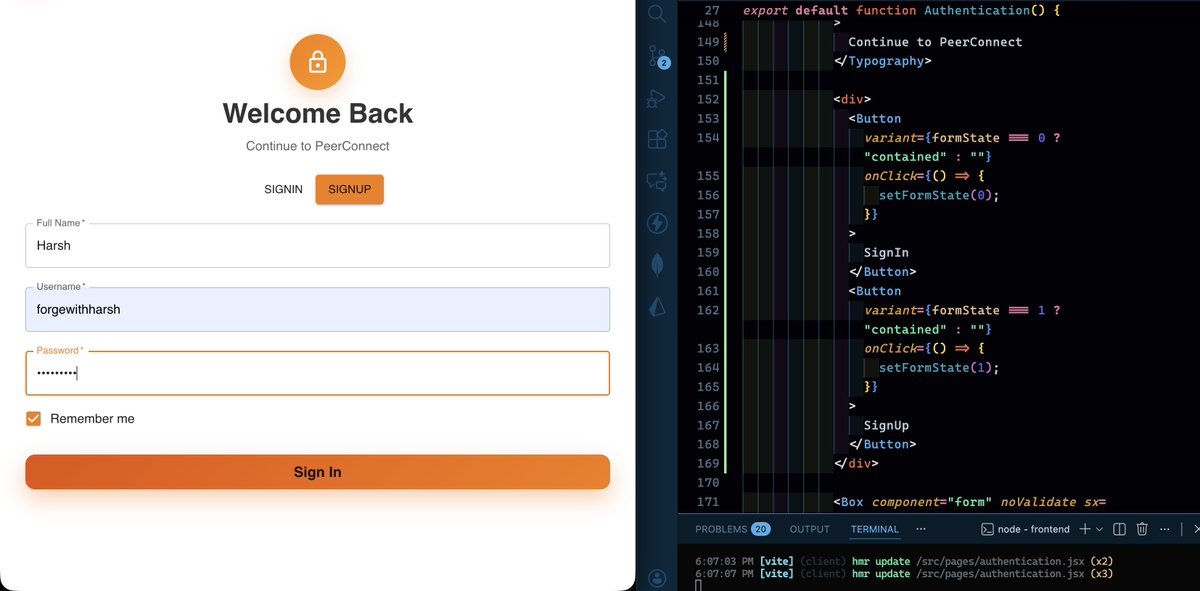Toggle the Remember me checkbox

point(33,419)
